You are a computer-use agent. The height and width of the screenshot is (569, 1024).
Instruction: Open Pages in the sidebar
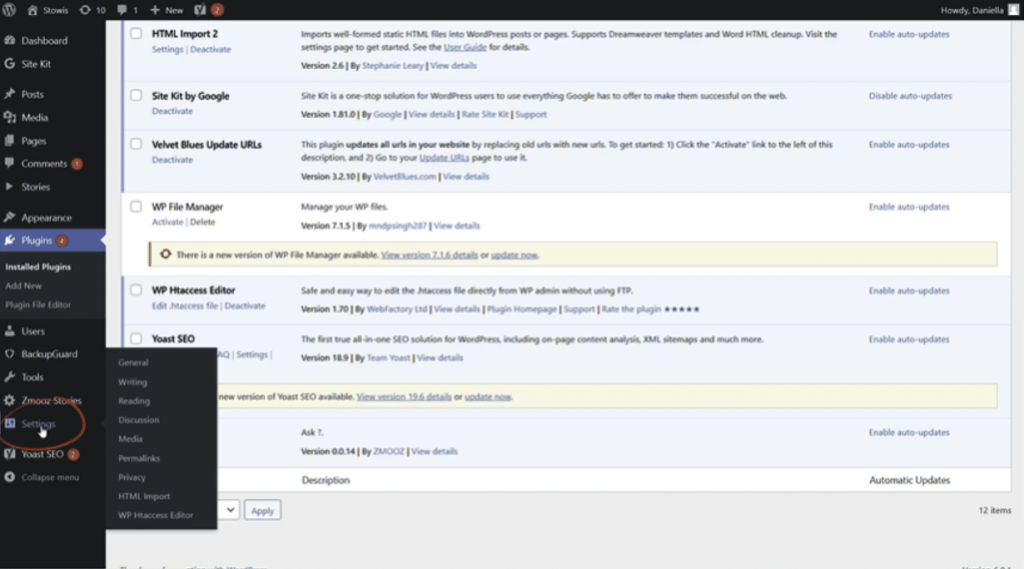pyautogui.click(x=33, y=140)
